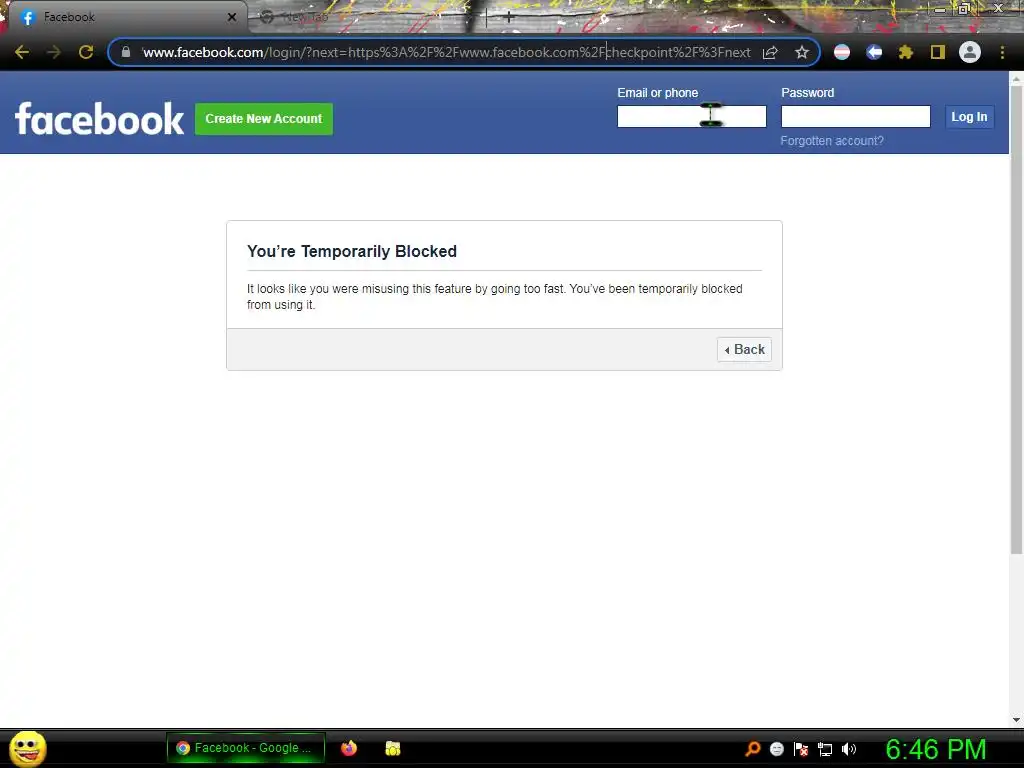Open the Extensions puzzle piece menu

[x=906, y=52]
